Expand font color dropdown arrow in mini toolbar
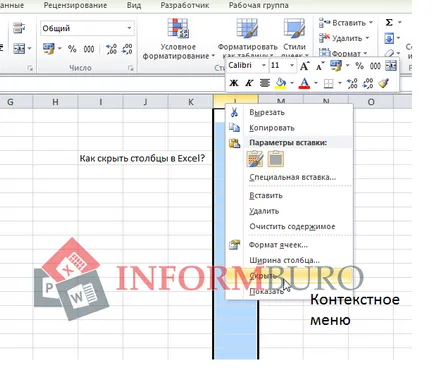This screenshot has height=392, width=434. pyautogui.click(x=316, y=83)
